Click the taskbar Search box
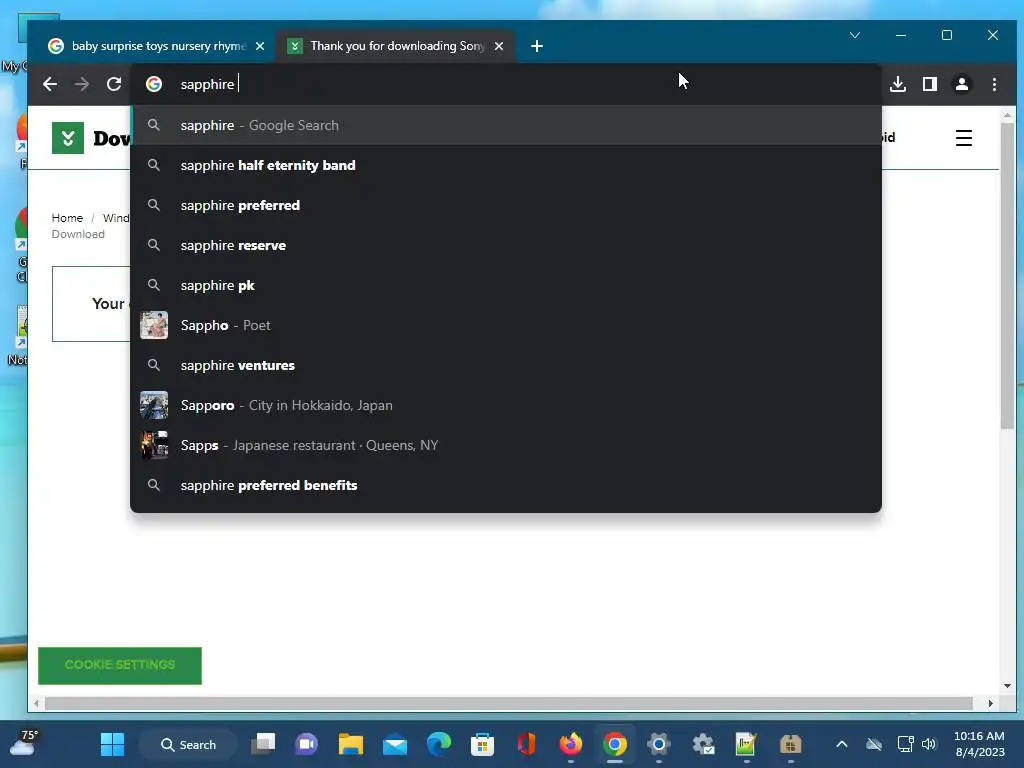Viewport: 1024px width, 768px height. point(189,744)
